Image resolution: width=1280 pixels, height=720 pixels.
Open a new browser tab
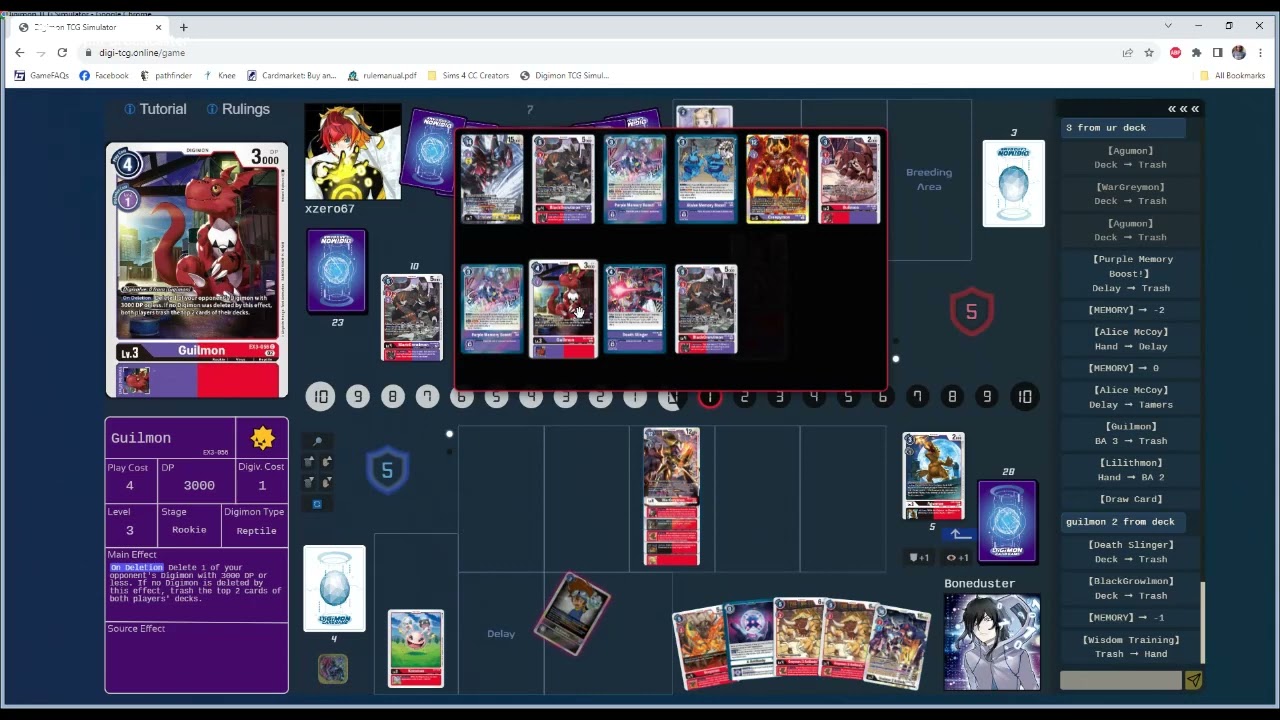pyautogui.click(x=184, y=27)
